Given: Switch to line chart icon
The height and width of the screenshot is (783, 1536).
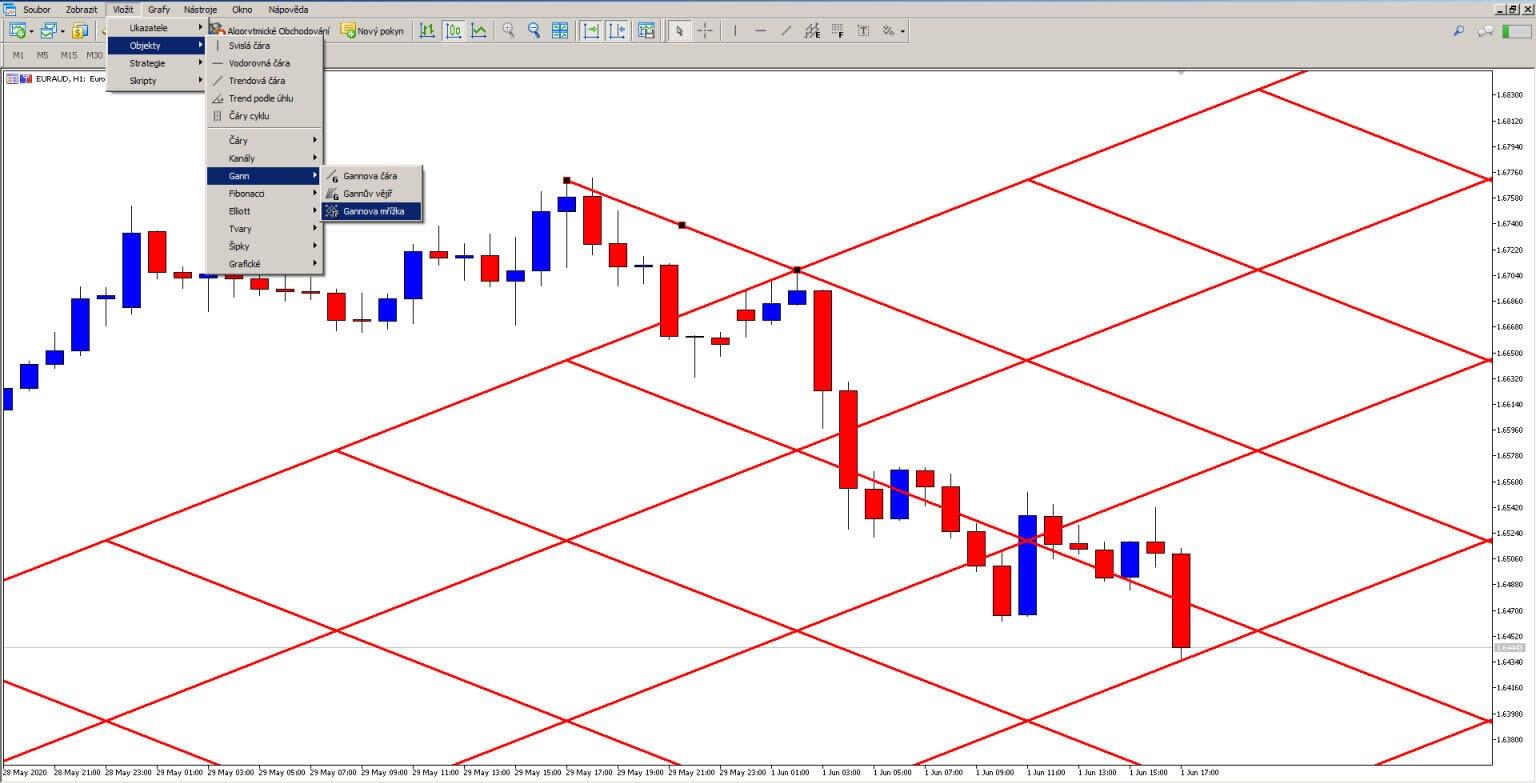Looking at the screenshot, I should coord(479,31).
